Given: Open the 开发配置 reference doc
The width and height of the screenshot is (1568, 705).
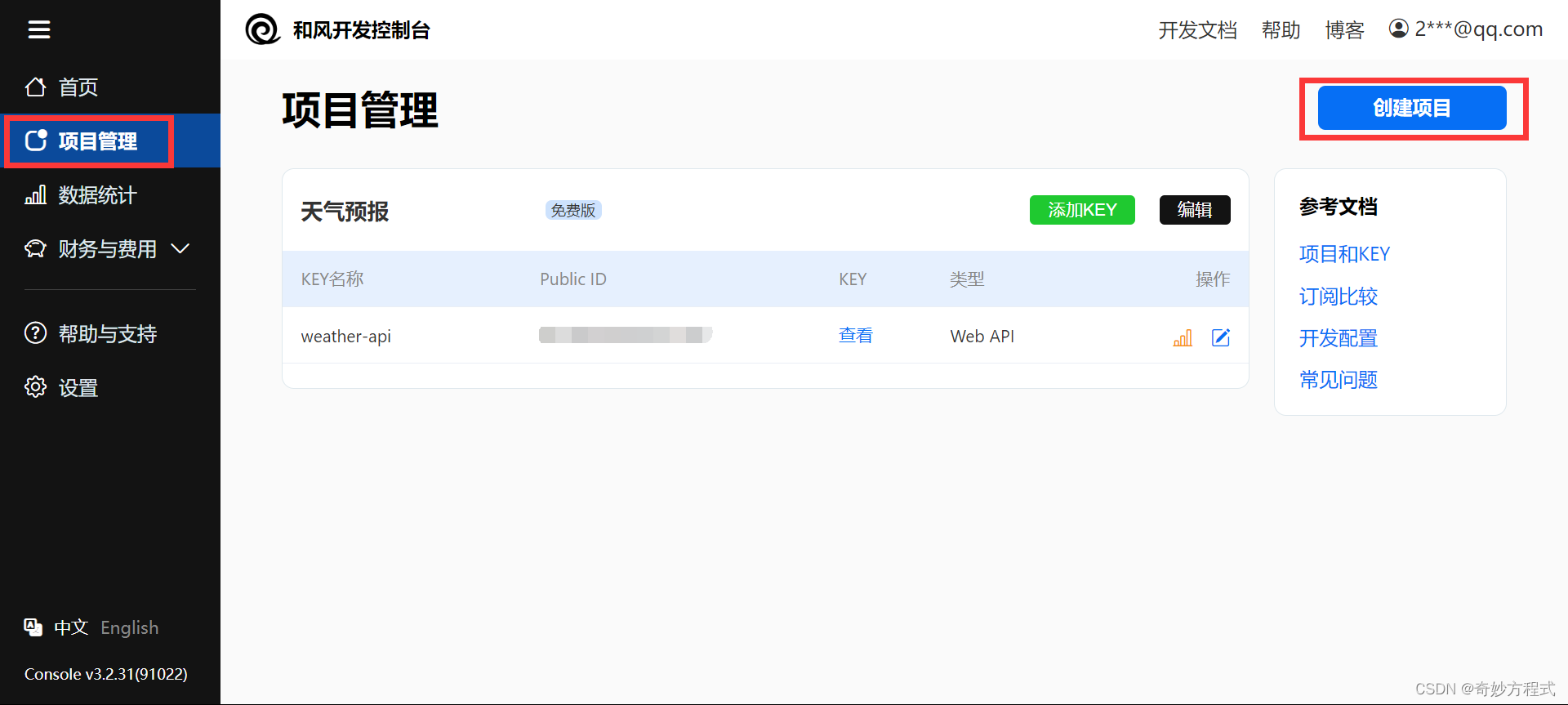Looking at the screenshot, I should (x=1339, y=338).
